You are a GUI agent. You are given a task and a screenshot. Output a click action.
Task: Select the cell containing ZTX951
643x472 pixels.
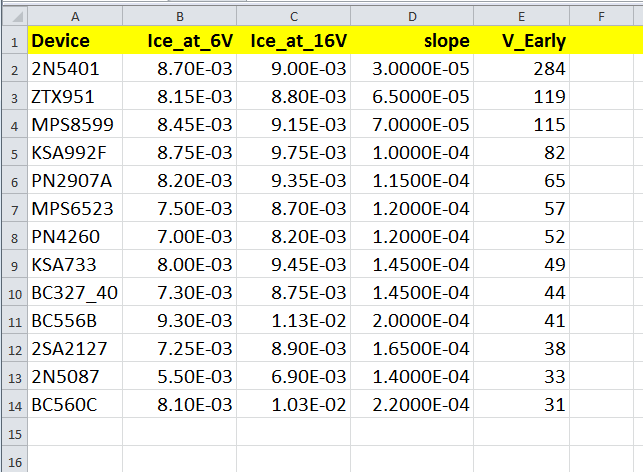pyautogui.click(x=75, y=96)
